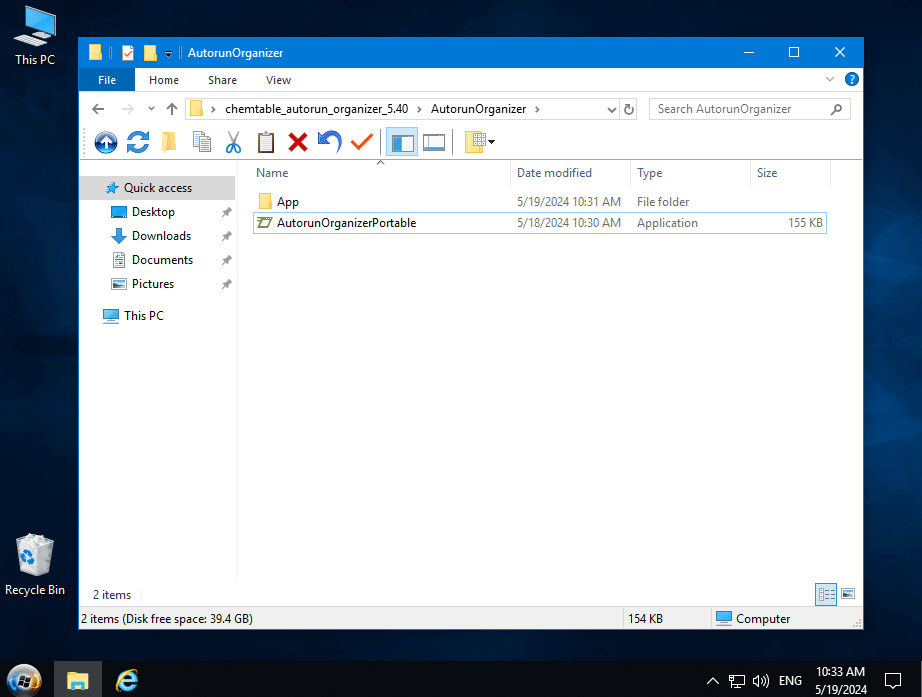Click the Paste clipboard icon
The image size is (922, 697).
pyautogui.click(x=266, y=142)
